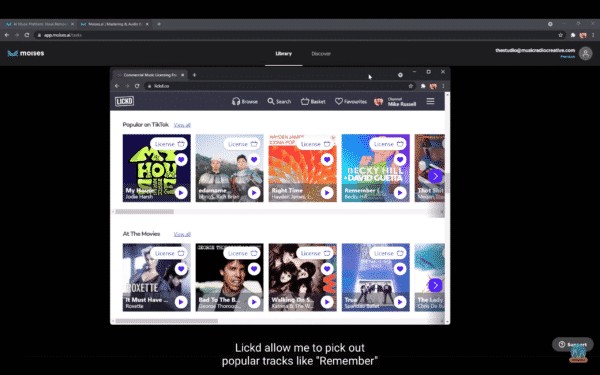Switch to Library tab in Moises
Viewport: 600px width, 375px height.
tap(284, 54)
